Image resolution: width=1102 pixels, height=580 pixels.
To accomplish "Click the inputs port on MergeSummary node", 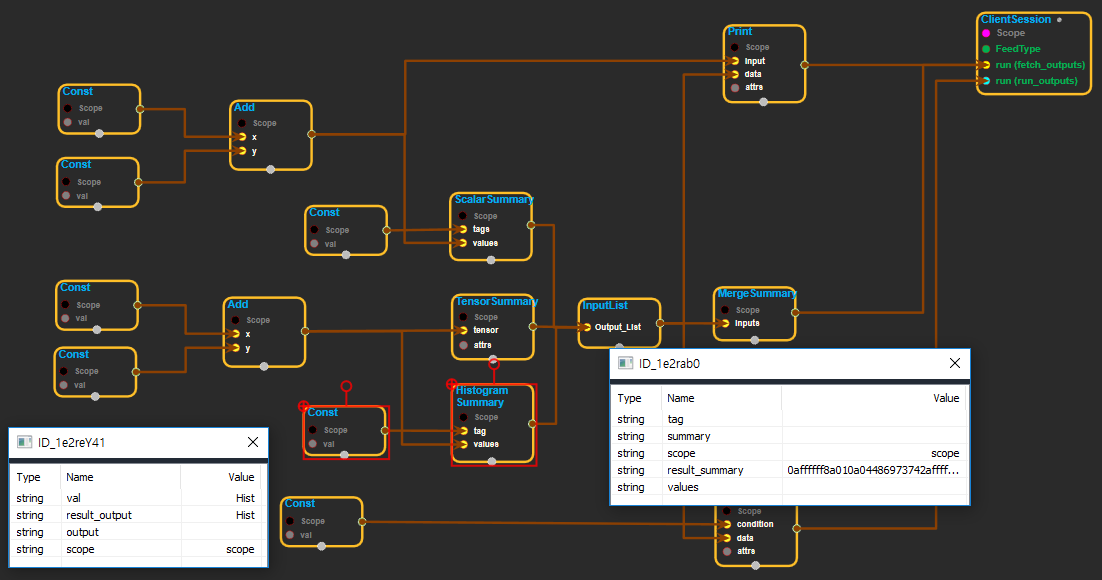I will 724,323.
